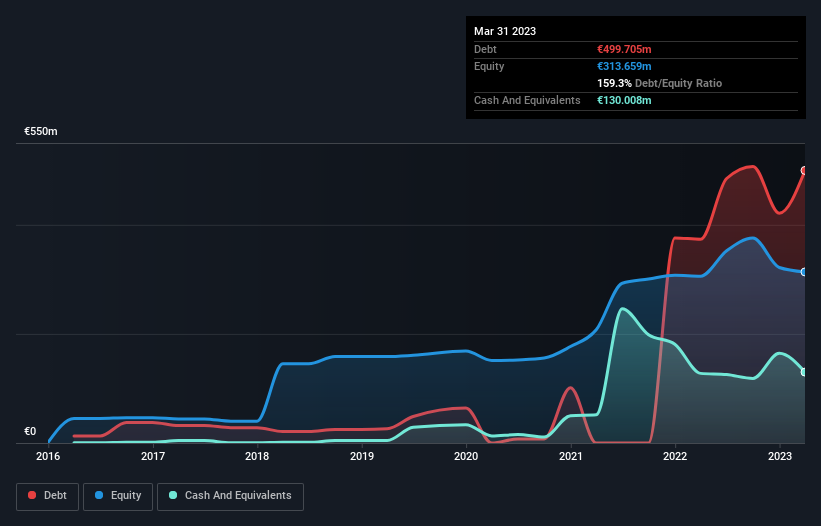Click the 2022 x-axis label
This screenshot has width=821, height=526.
(x=675, y=456)
